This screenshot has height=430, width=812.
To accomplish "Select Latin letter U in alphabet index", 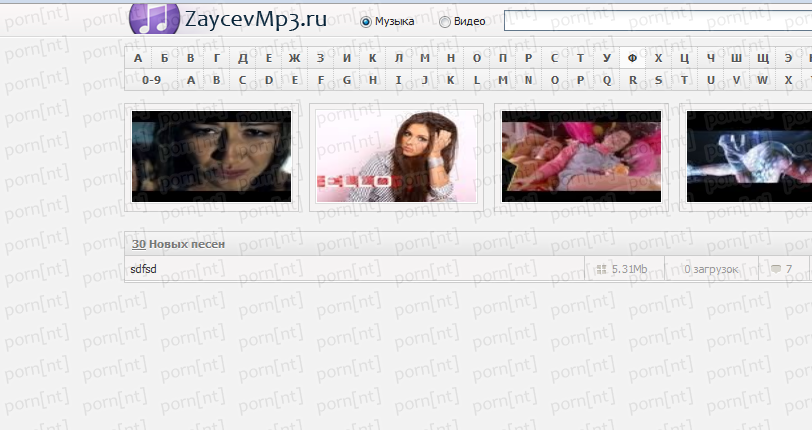I will click(711, 80).
